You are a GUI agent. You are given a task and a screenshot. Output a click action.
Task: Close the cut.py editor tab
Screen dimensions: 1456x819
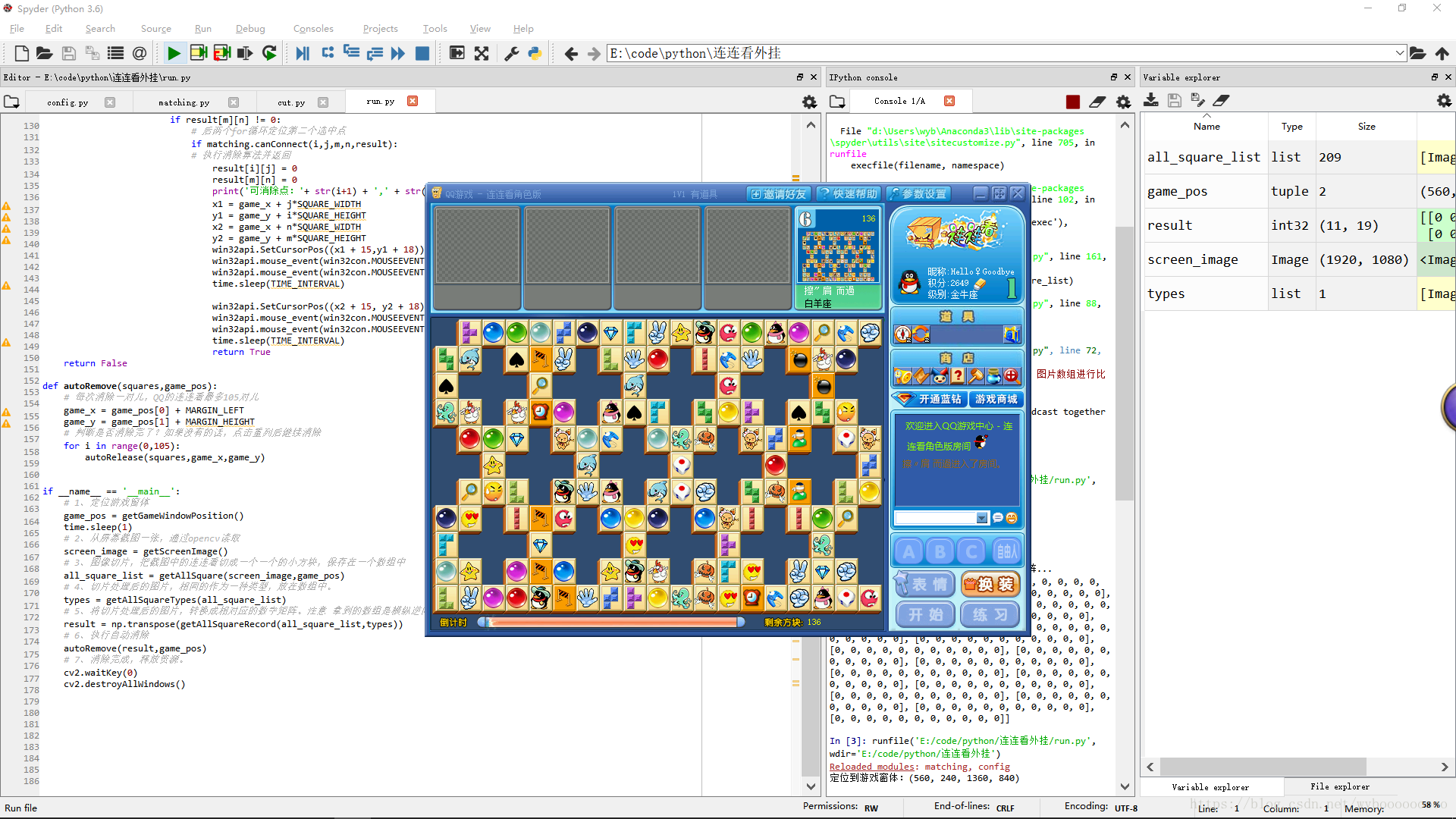[x=323, y=102]
